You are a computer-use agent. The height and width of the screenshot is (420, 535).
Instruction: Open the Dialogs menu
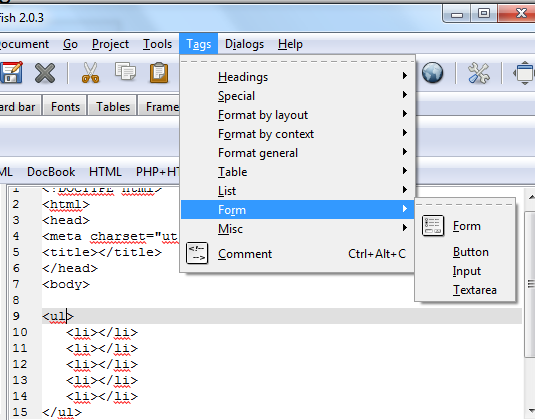coord(244,44)
